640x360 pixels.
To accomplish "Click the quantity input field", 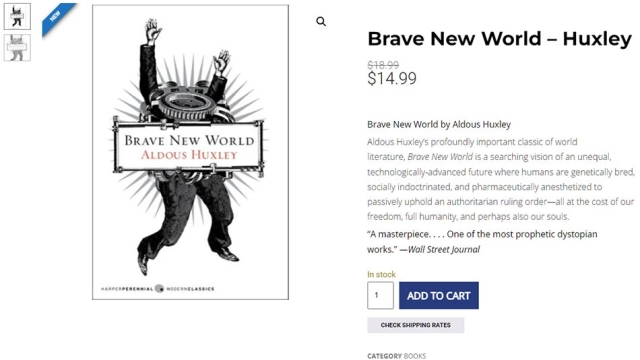I will point(380,295).
